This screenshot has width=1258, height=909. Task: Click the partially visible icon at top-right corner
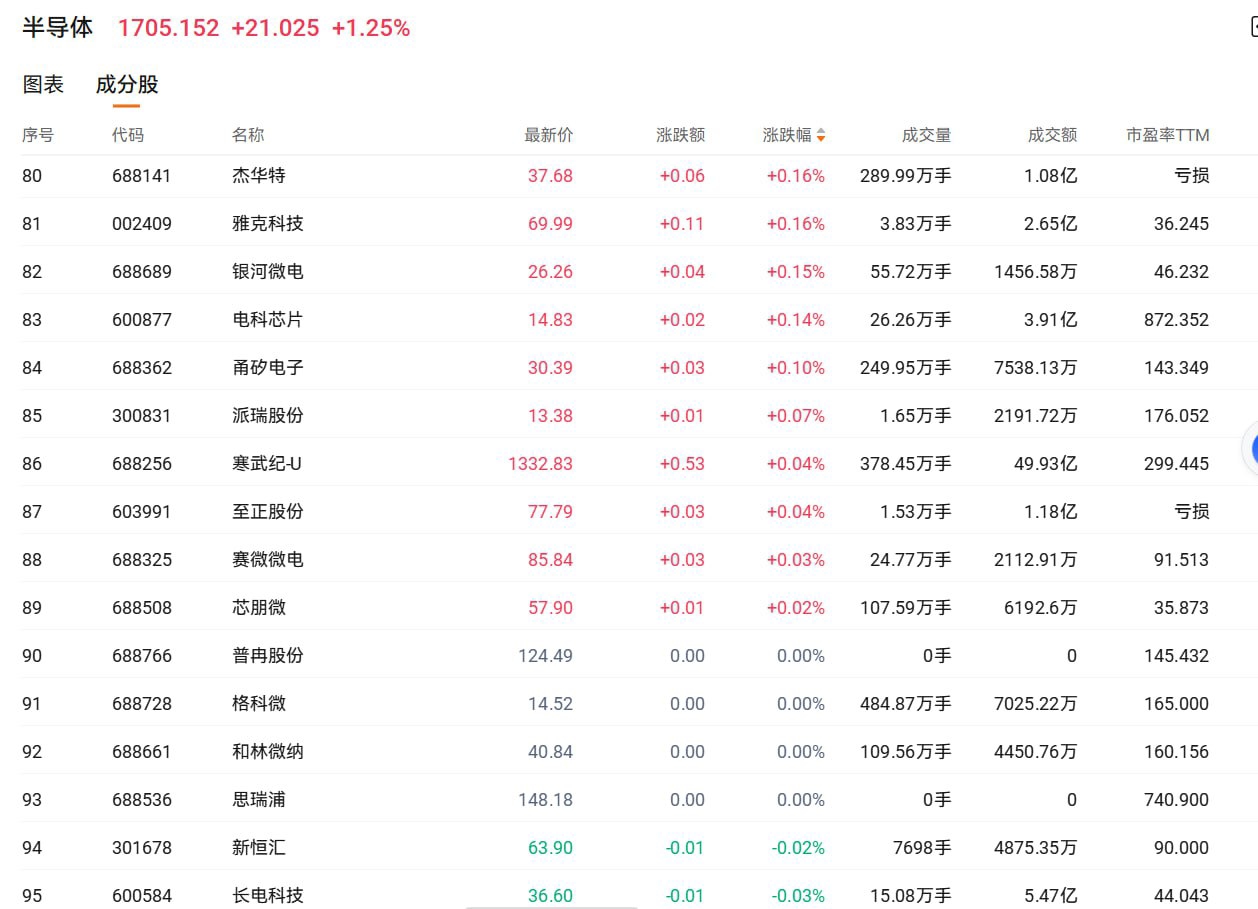1252,27
